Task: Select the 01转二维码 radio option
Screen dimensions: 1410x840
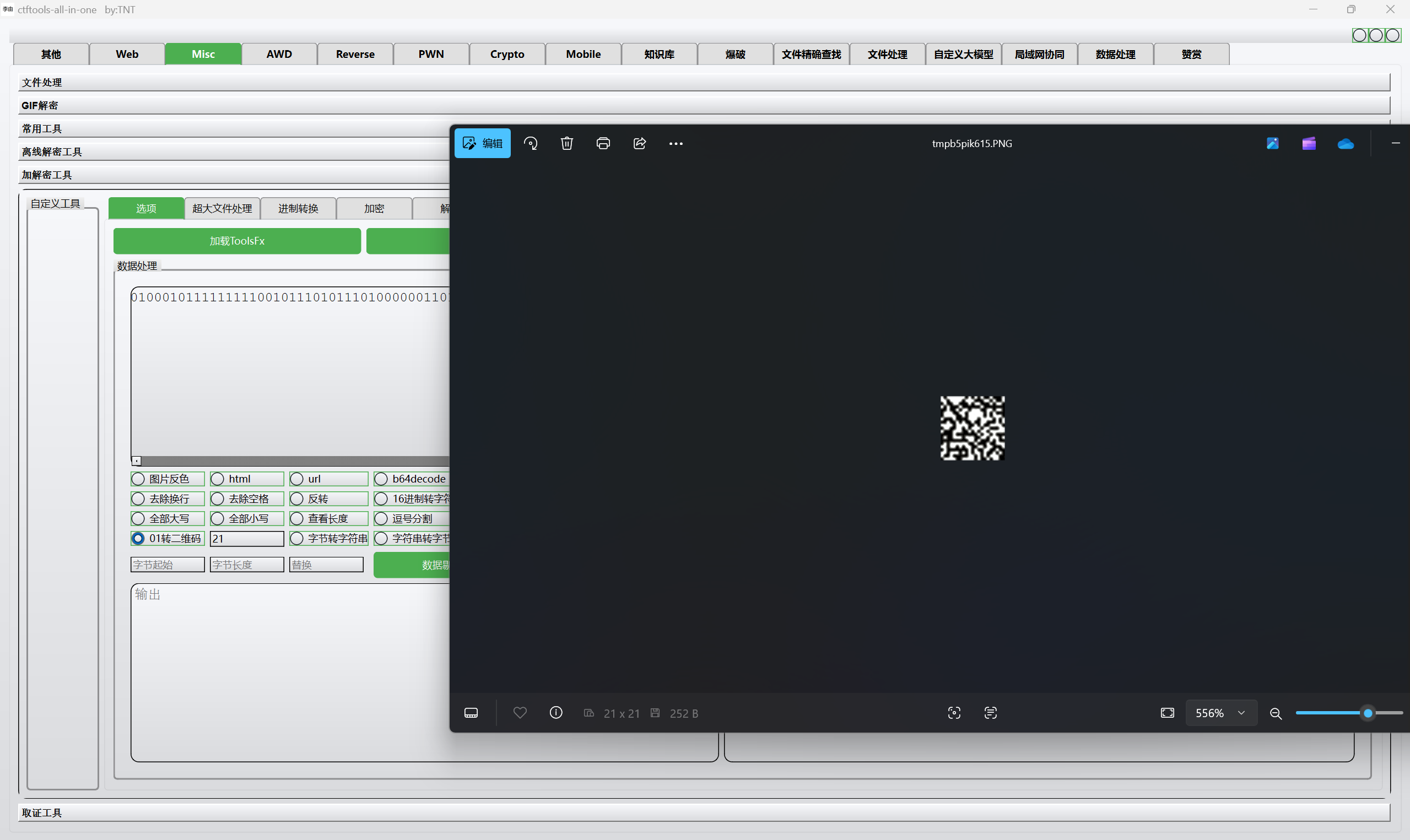Action: click(167, 538)
